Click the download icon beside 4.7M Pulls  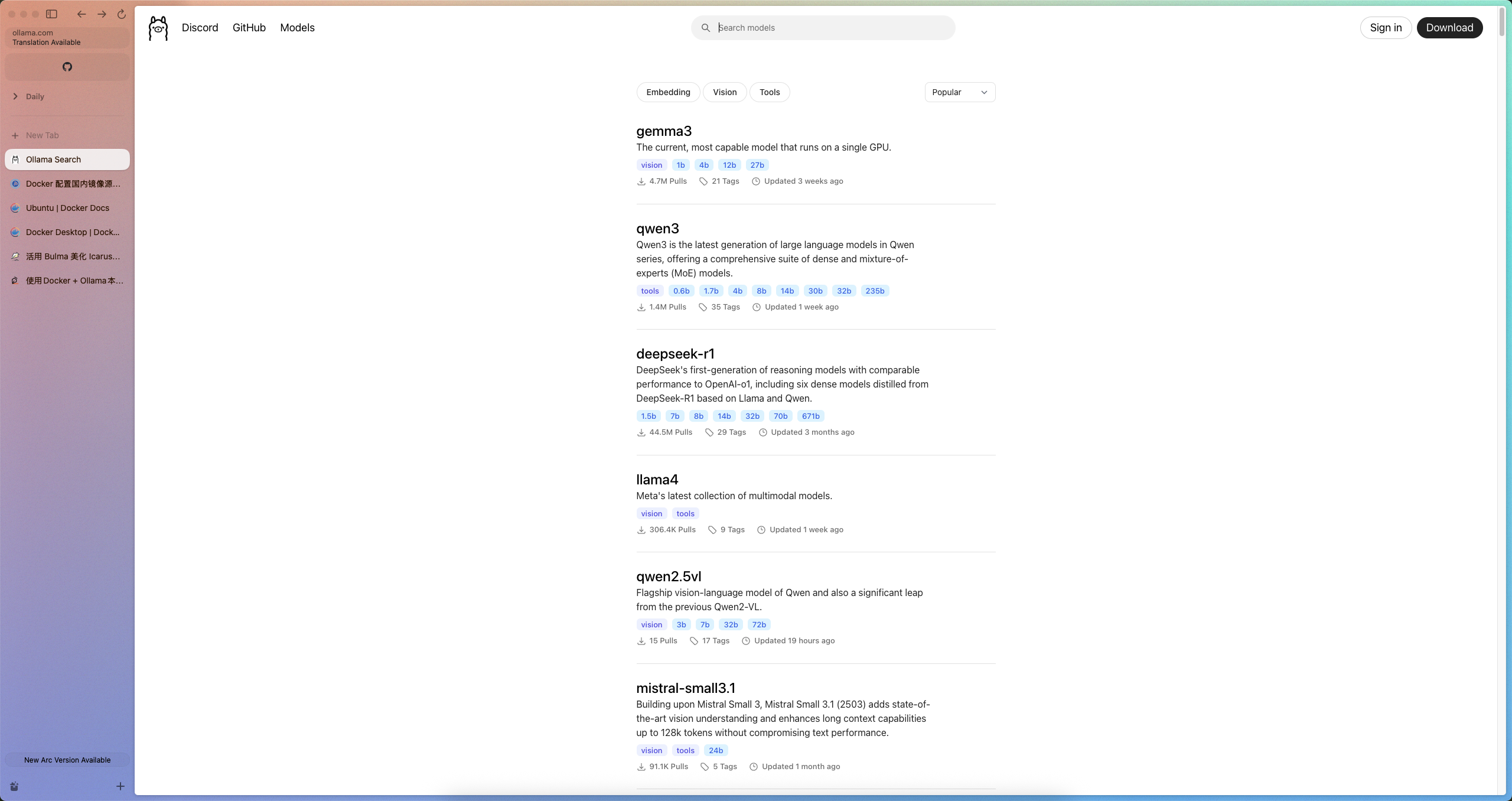click(641, 181)
